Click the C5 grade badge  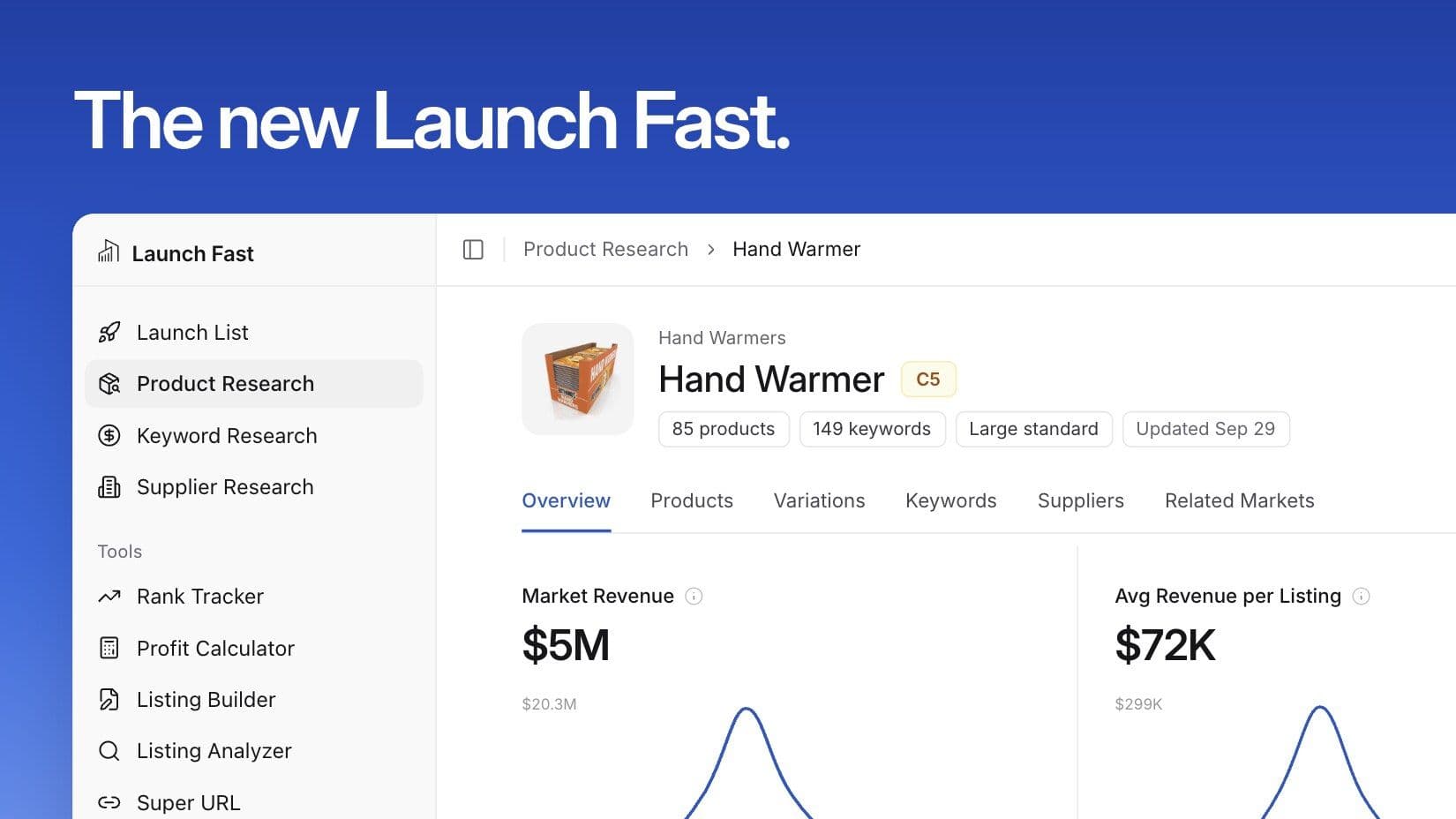pyautogui.click(x=928, y=379)
